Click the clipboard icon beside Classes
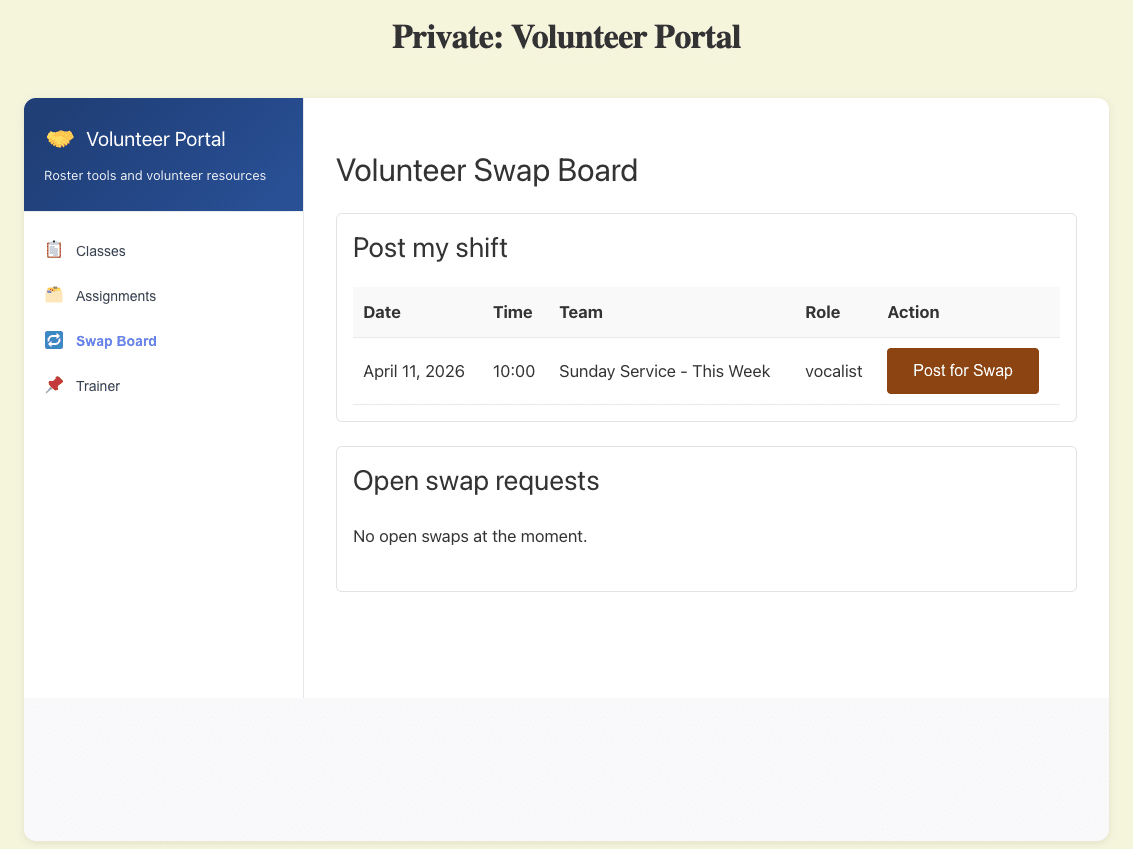1133x849 pixels. pos(54,250)
